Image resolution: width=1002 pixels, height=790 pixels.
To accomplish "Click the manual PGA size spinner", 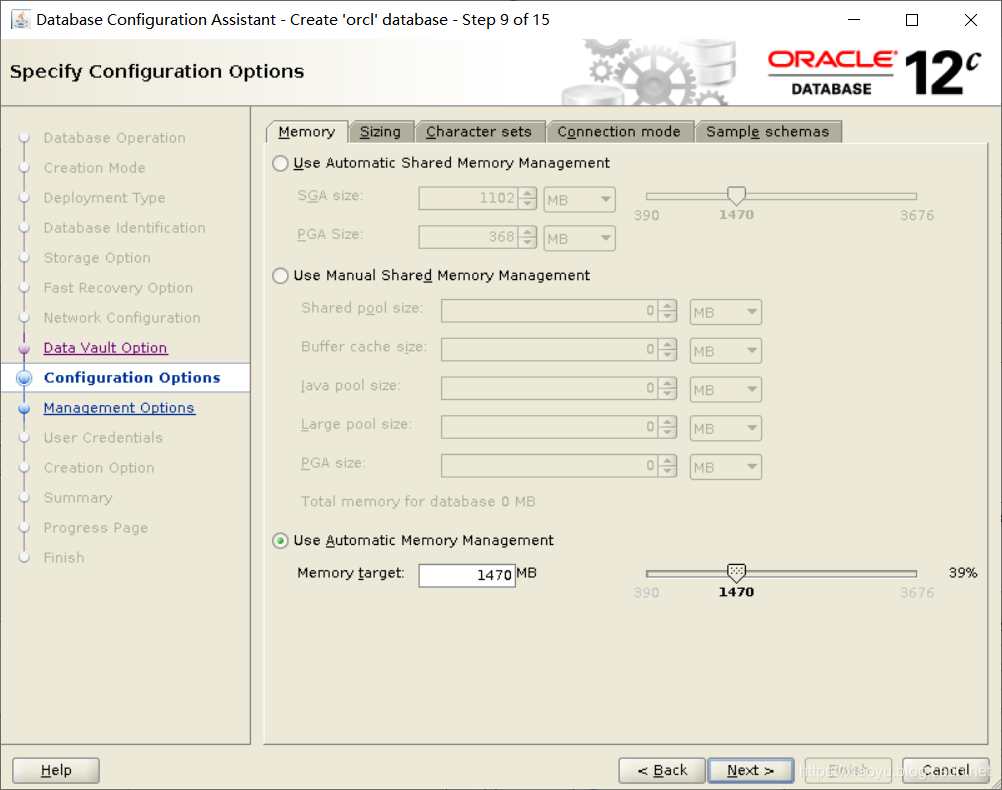I will [668, 465].
